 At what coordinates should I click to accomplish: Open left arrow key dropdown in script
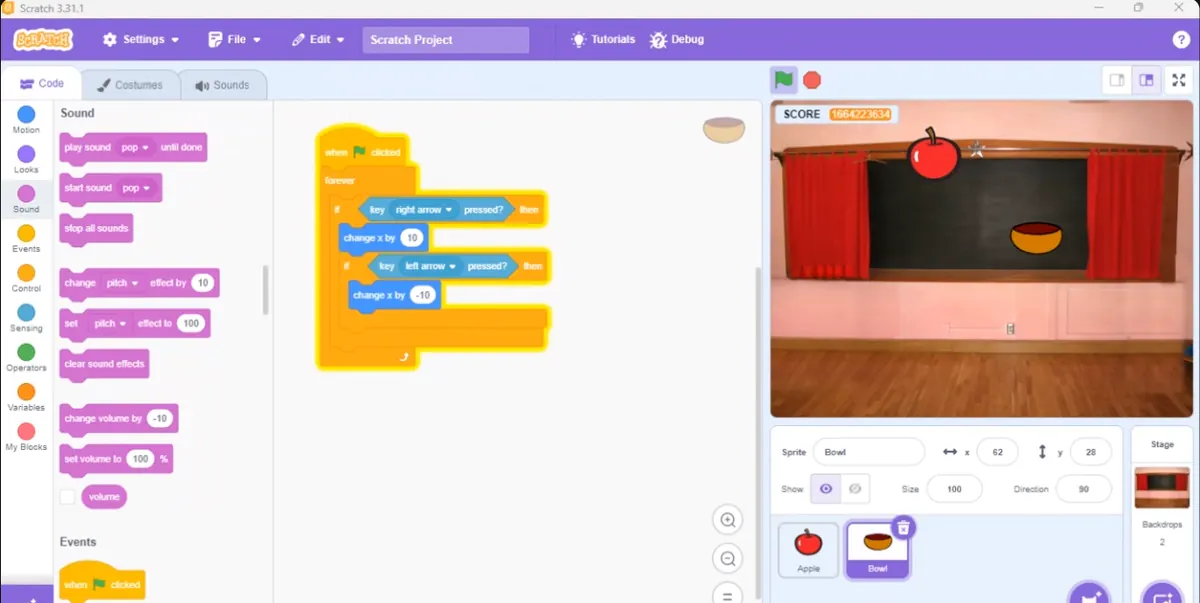click(x=431, y=266)
